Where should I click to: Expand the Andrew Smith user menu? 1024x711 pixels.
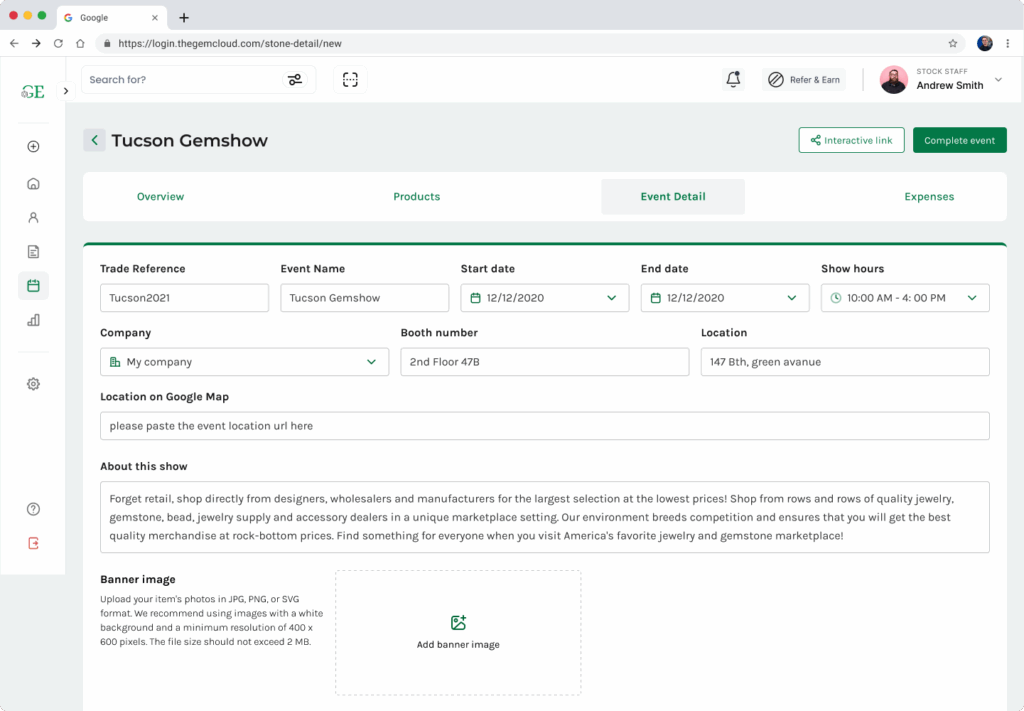tap(997, 80)
